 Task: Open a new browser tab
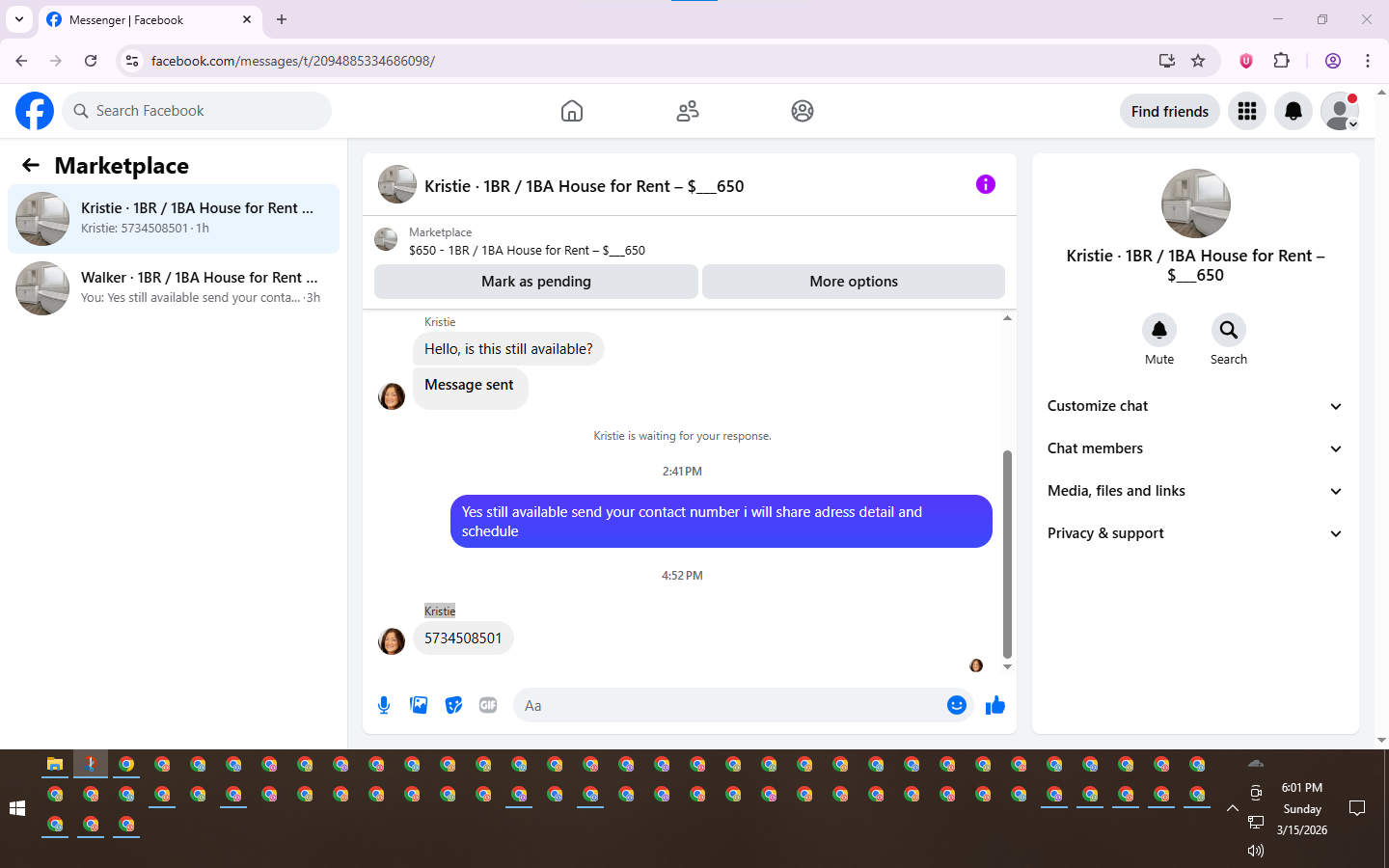pos(282,19)
